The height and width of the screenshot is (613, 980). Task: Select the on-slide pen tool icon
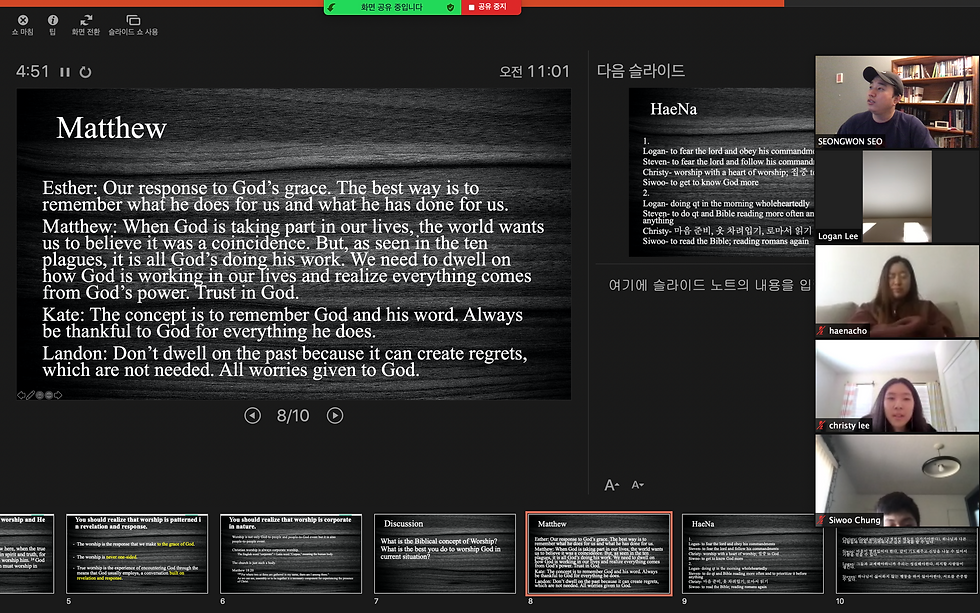[x=30, y=395]
